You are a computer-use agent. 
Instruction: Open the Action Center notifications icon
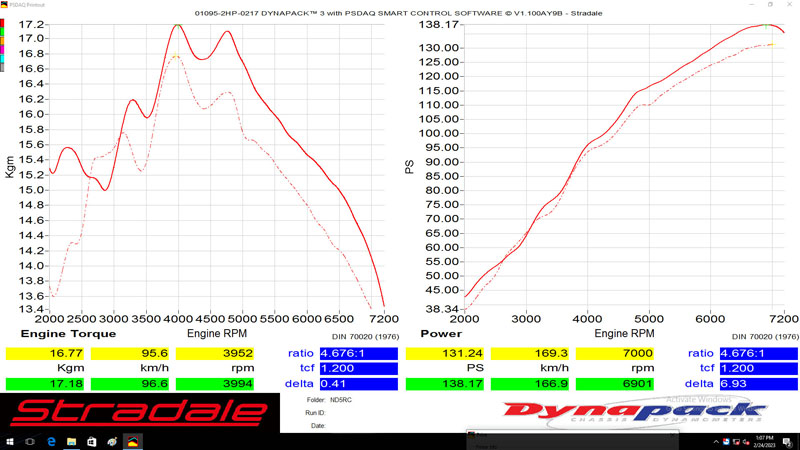788,442
